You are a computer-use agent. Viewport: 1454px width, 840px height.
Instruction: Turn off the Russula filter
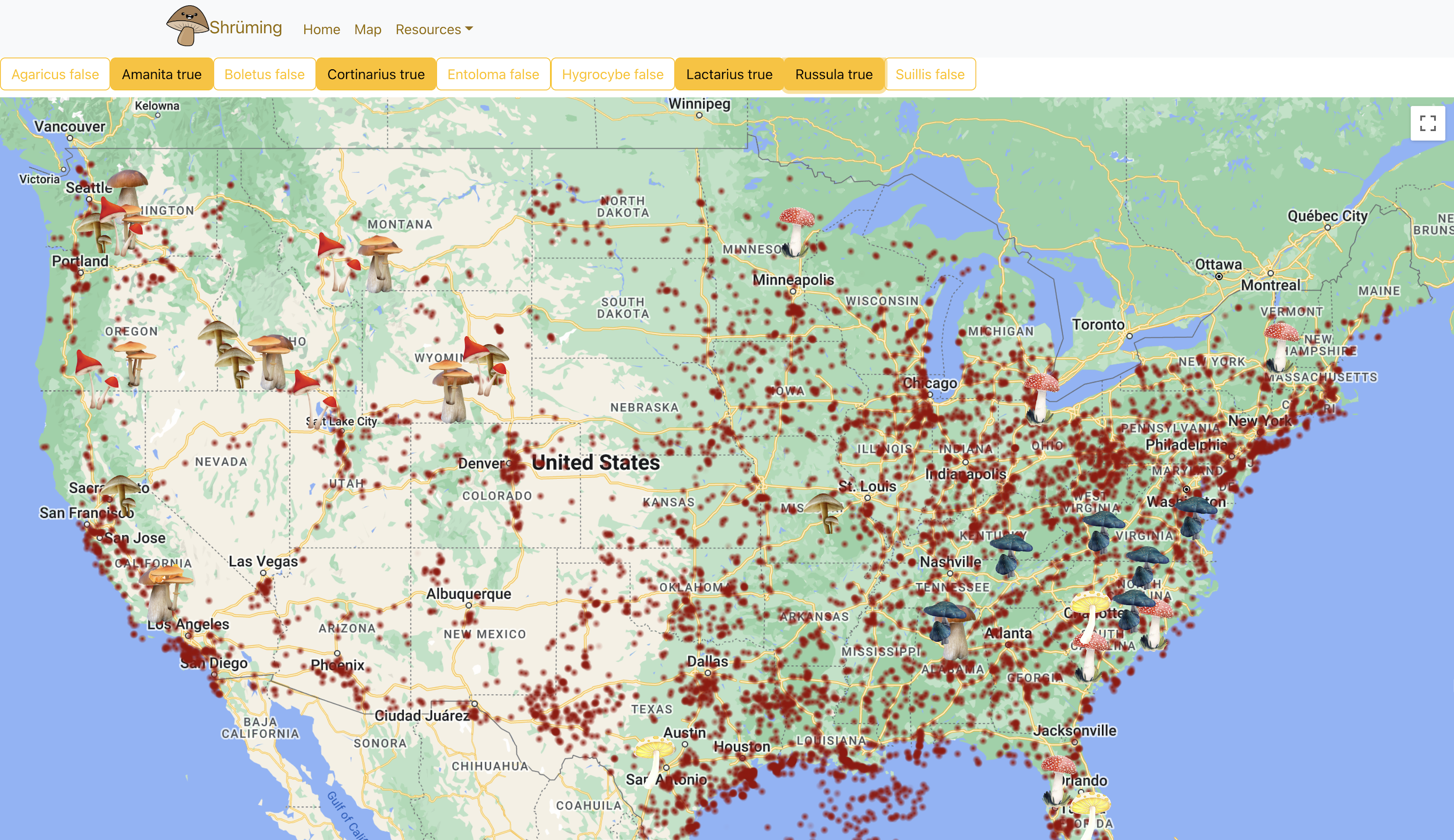833,75
